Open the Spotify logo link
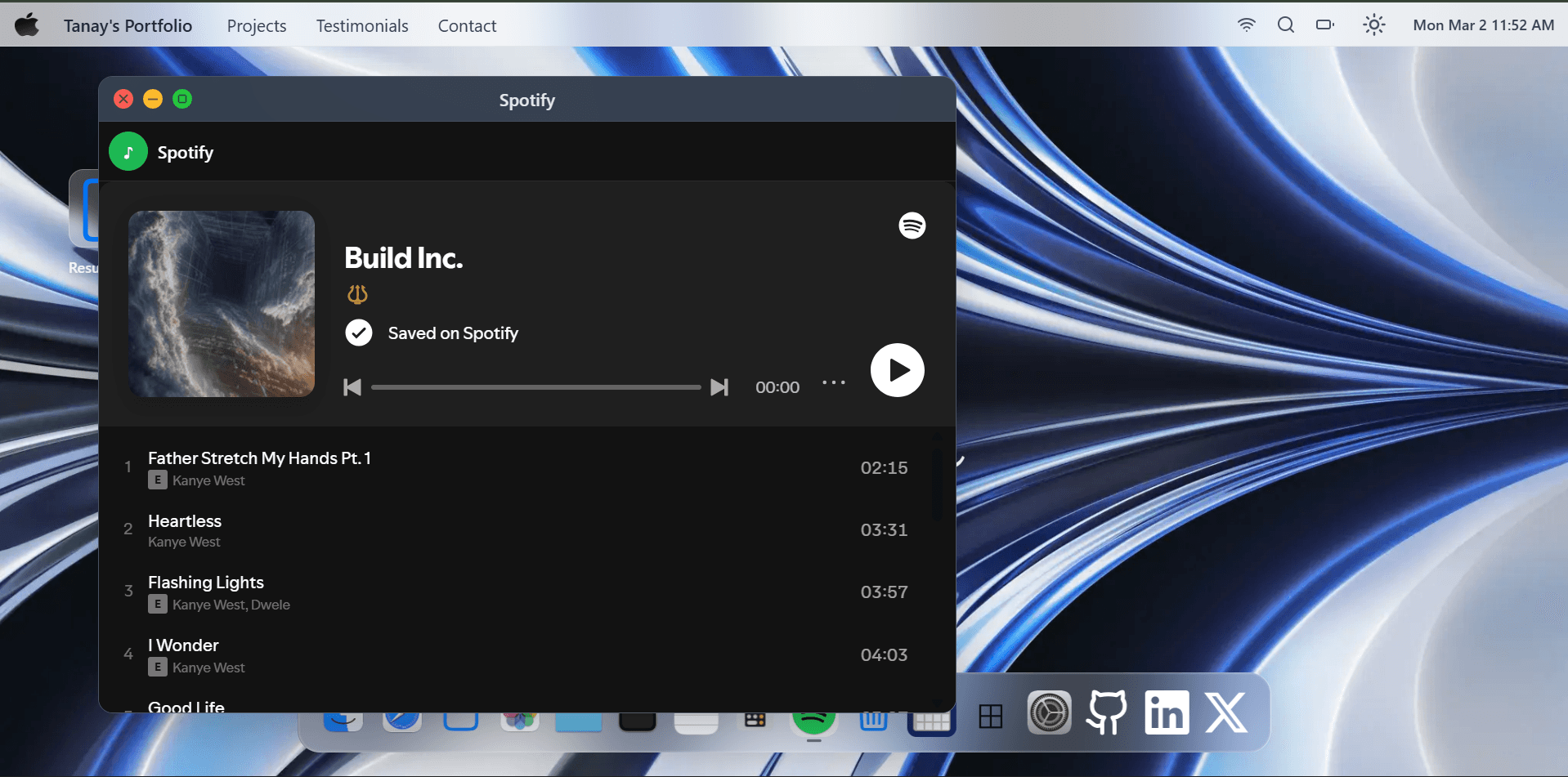 pyautogui.click(x=912, y=226)
